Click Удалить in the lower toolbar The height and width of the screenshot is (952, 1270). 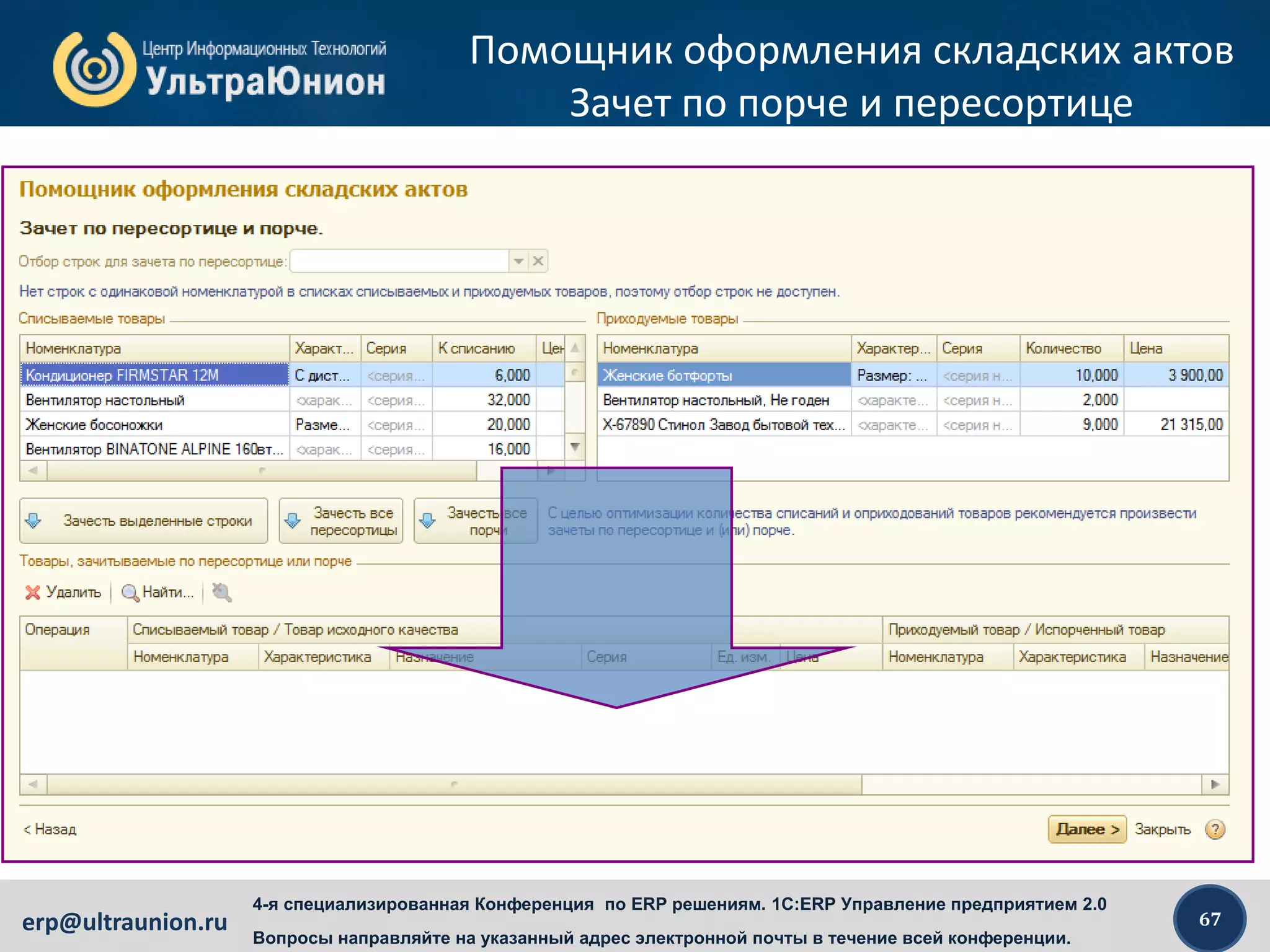coord(63,593)
